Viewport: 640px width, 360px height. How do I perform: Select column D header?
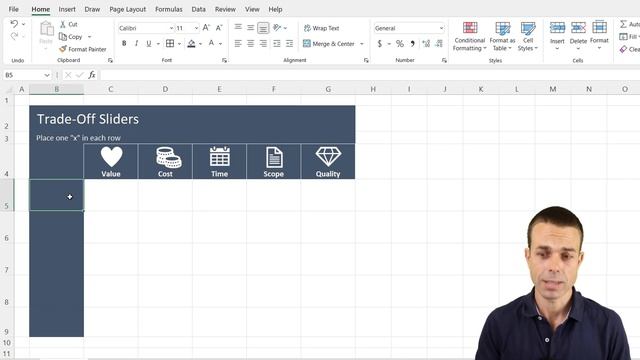click(165, 89)
